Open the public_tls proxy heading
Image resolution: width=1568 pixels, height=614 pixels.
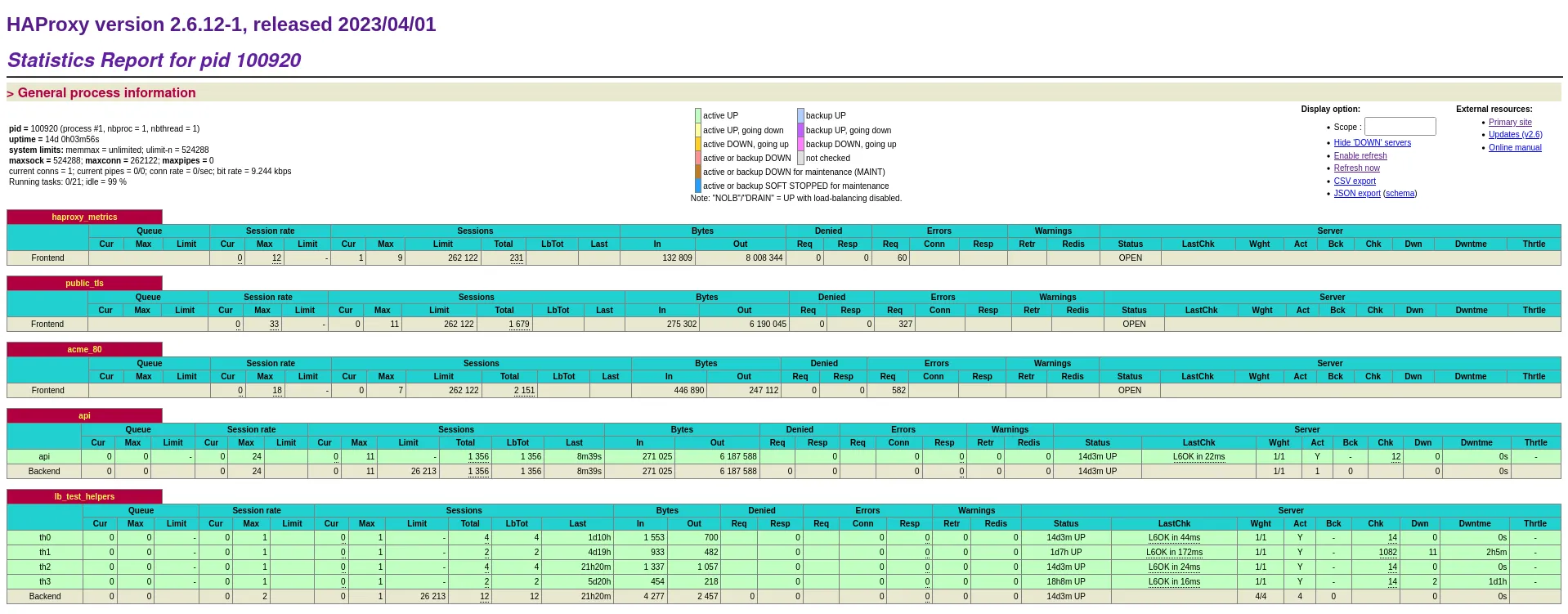(84, 284)
